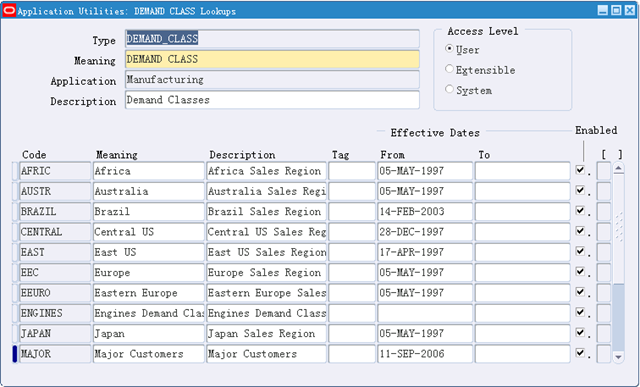Click the CENTRAL code cell

tap(55, 232)
